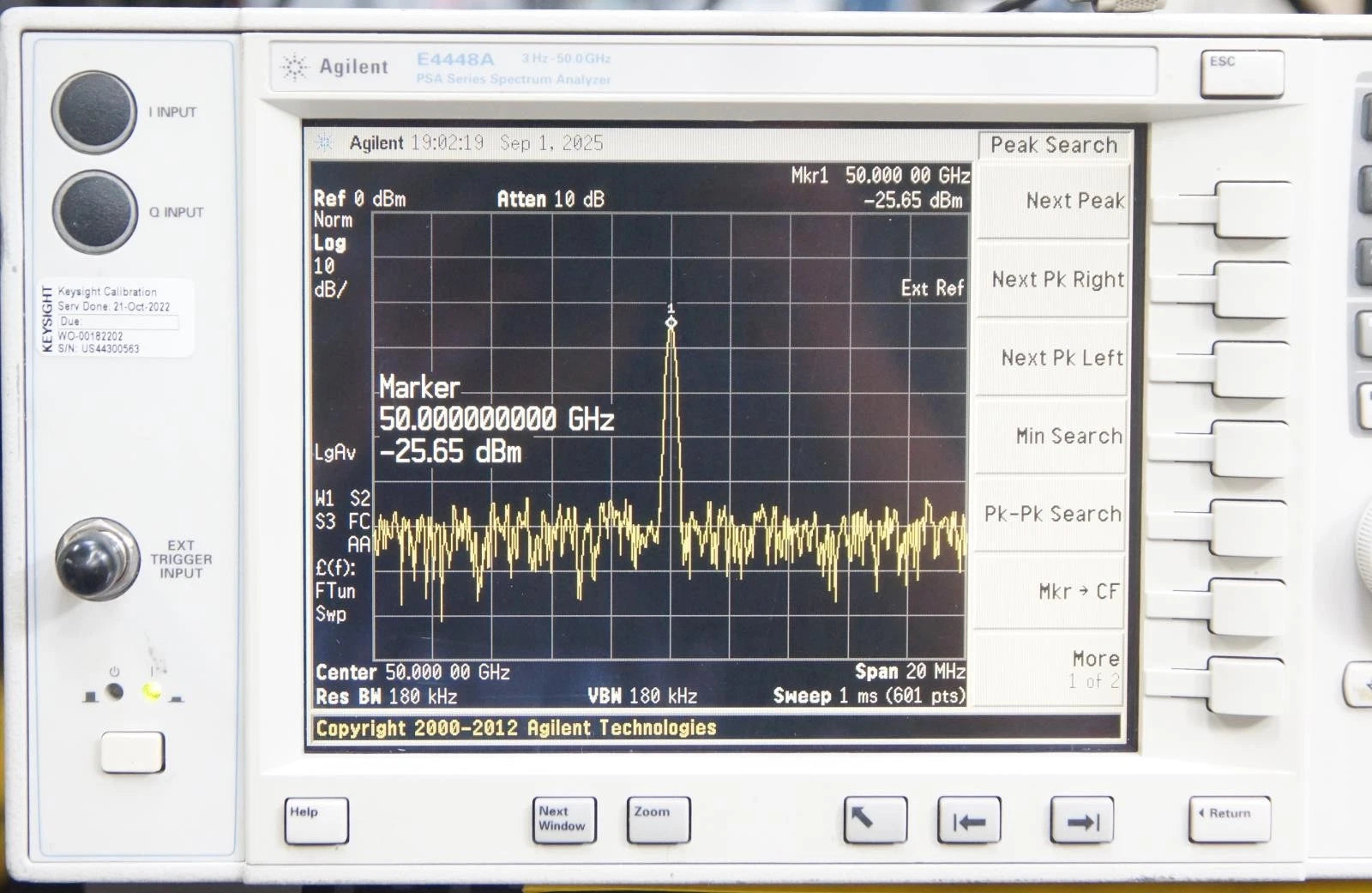Image resolution: width=1372 pixels, height=893 pixels.
Task: Push the ESC hardware key
Action: (x=1242, y=74)
